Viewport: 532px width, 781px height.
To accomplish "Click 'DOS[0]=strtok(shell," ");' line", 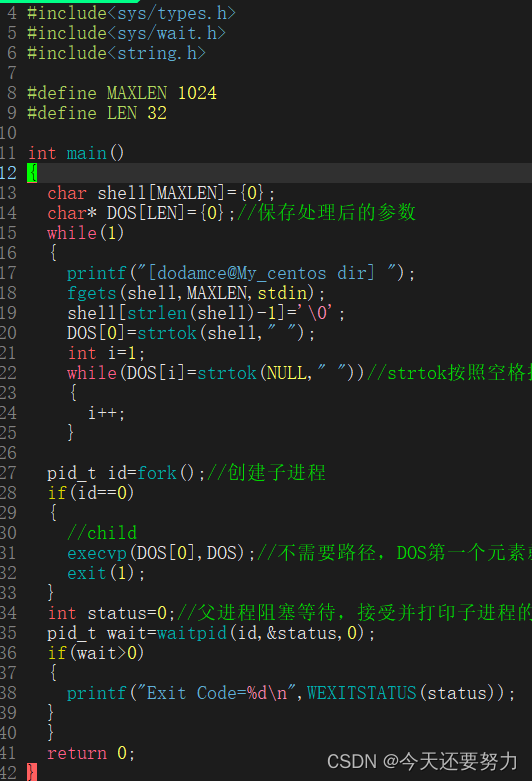I will click(191, 333).
